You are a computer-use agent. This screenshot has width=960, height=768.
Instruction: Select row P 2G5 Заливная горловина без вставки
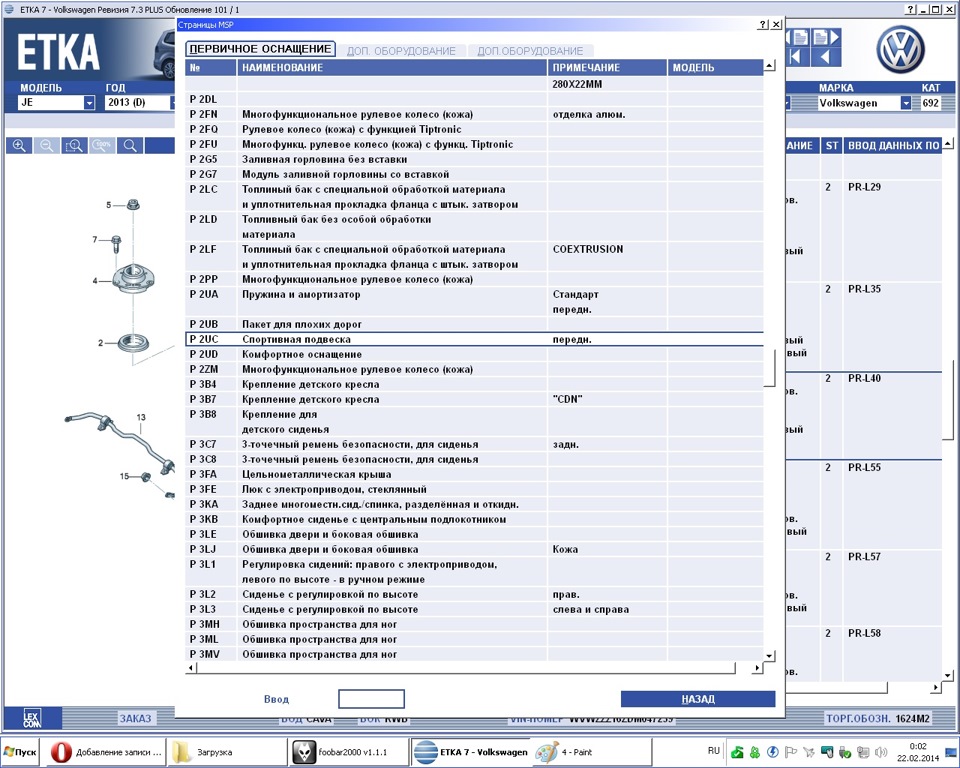click(474, 159)
